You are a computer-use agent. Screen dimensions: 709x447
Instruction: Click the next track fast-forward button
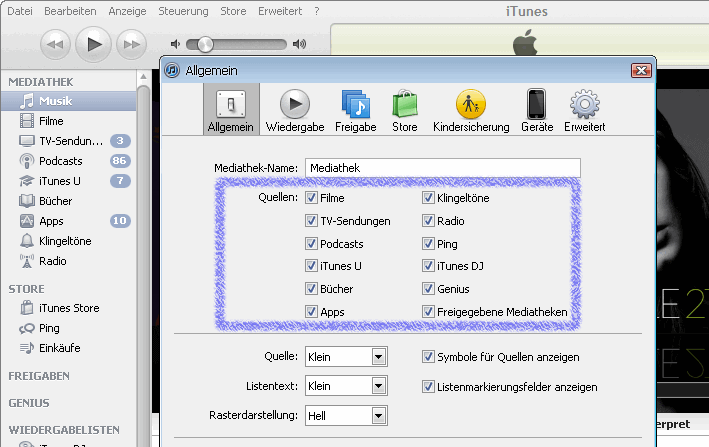(x=132, y=44)
